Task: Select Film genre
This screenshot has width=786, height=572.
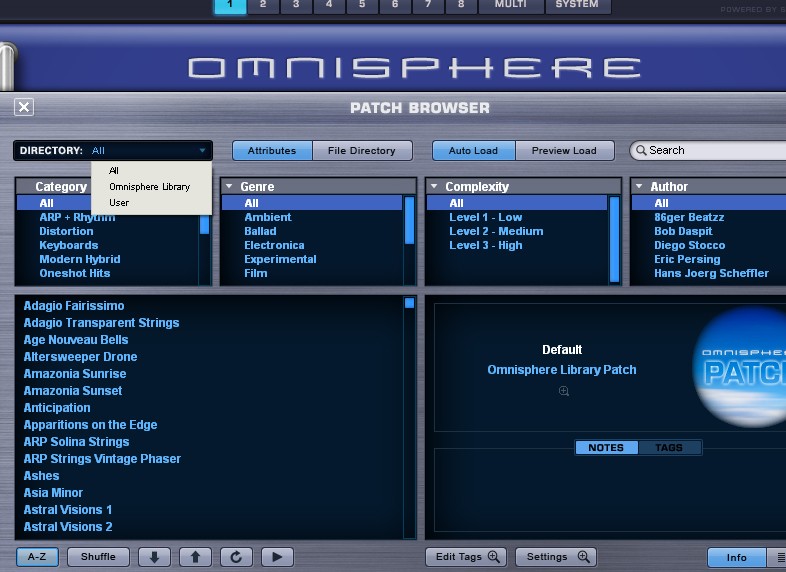Action: point(256,273)
